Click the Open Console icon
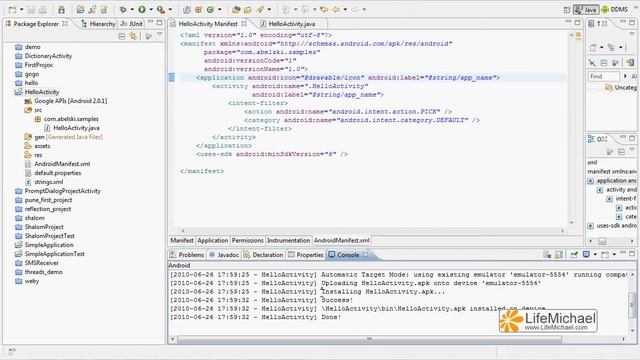Image resolution: width=640 pixels, height=360 pixels. pyautogui.click(x=605, y=255)
